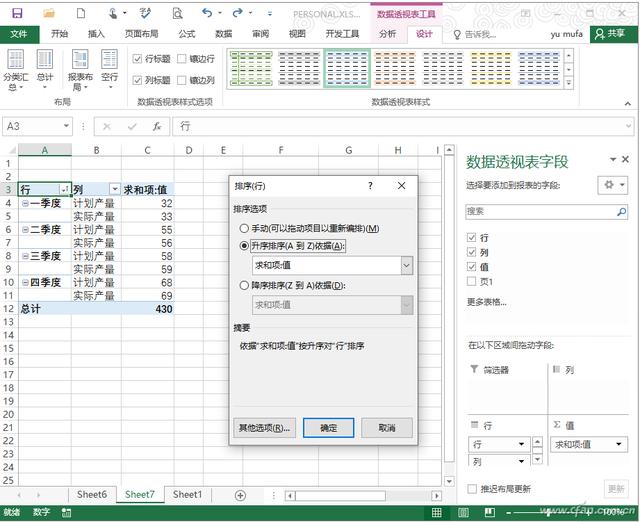Collapse the 一季度 group

tap(25, 203)
